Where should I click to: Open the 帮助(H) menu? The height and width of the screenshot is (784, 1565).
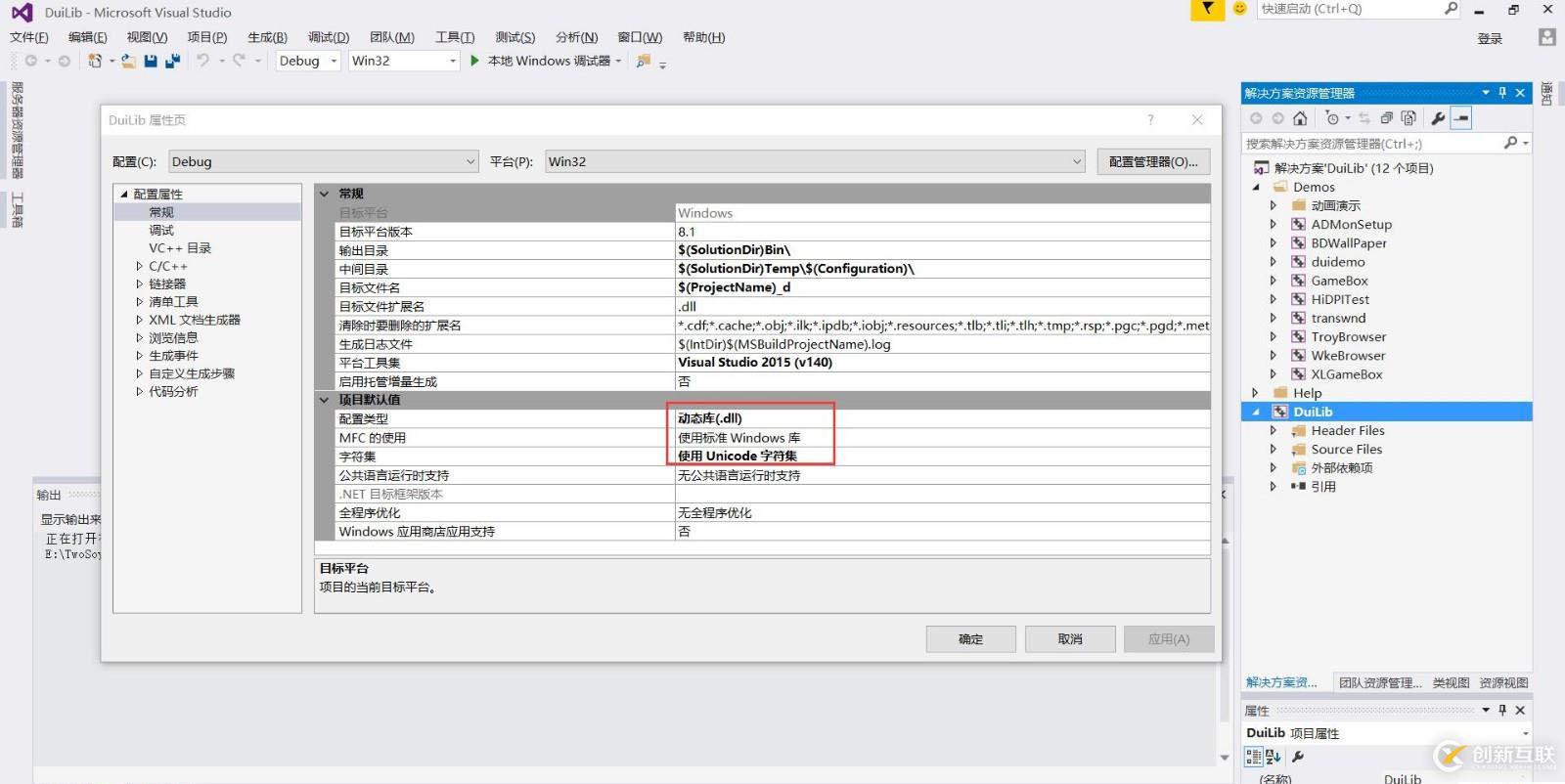pyautogui.click(x=703, y=37)
